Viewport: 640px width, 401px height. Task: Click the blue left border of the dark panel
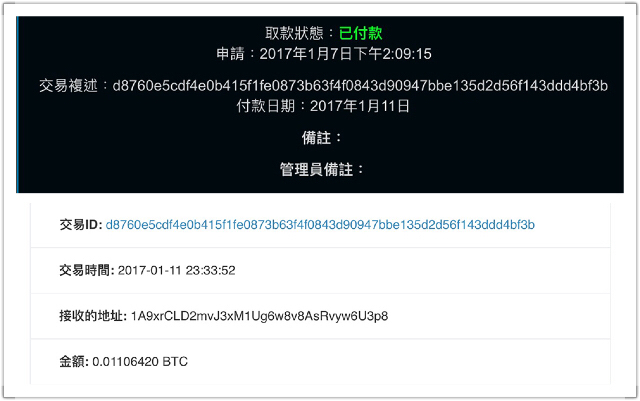tap(17, 105)
